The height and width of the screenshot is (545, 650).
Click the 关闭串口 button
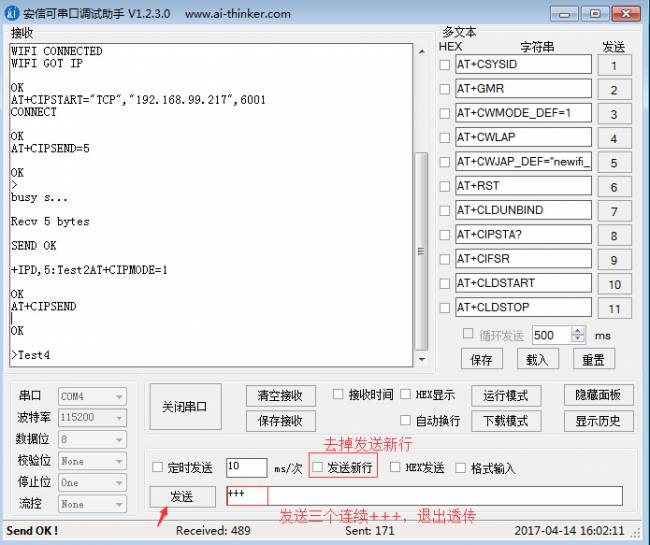[185, 407]
